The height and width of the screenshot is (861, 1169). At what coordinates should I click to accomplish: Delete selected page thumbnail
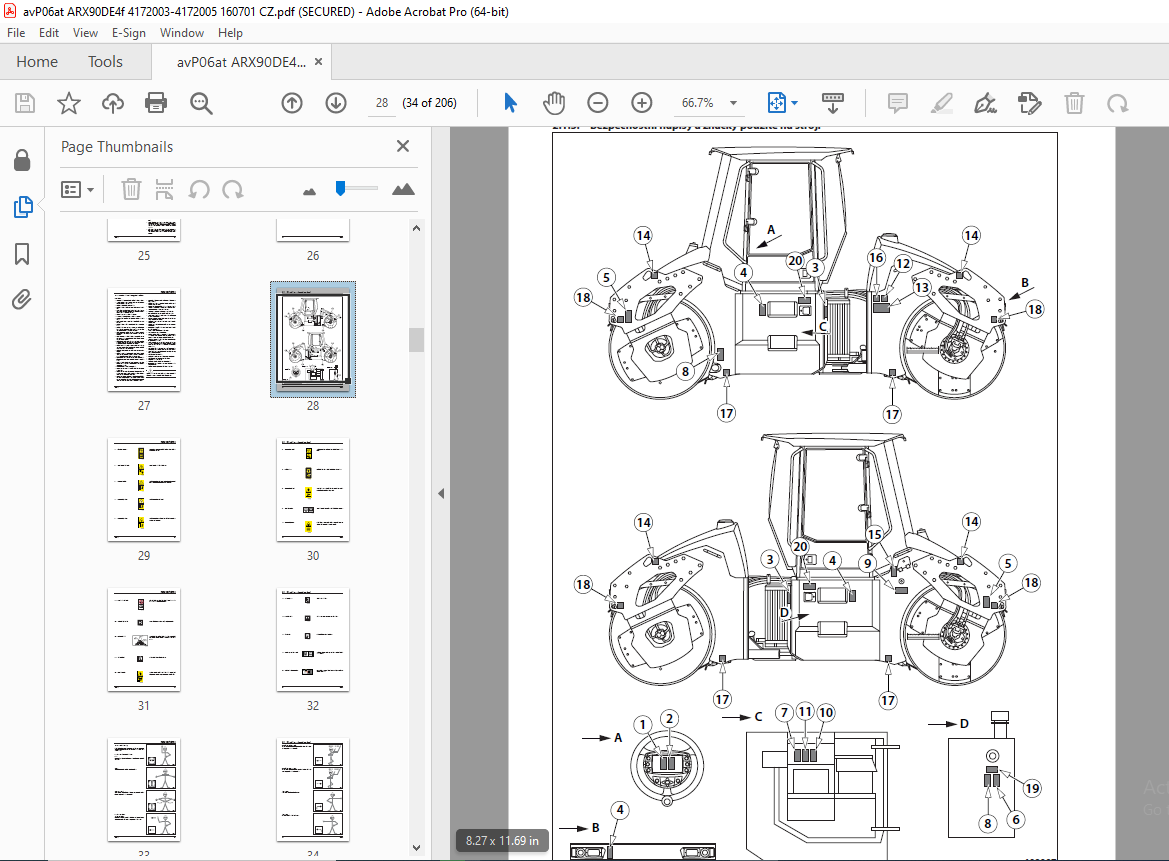coord(131,189)
